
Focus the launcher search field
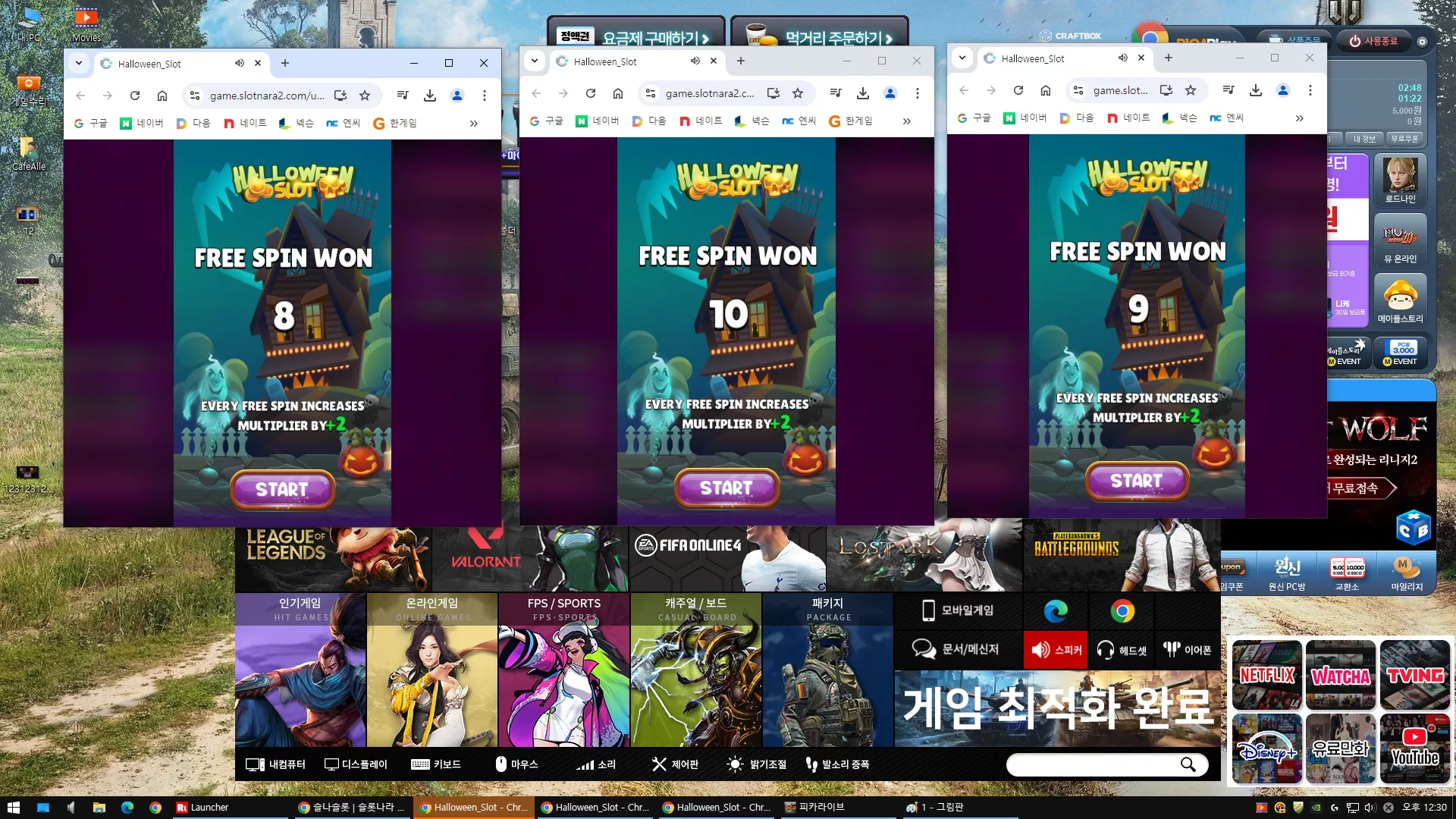click(x=1106, y=764)
